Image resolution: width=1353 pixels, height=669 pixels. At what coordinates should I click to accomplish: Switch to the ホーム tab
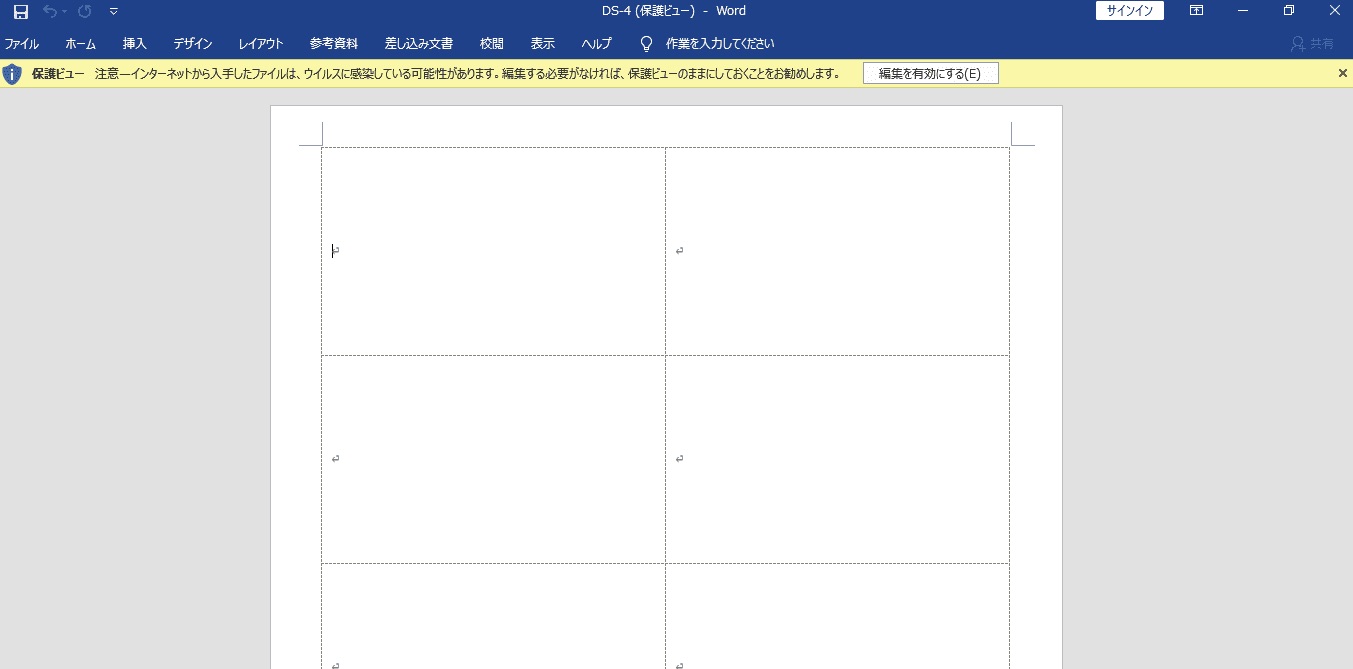(x=81, y=44)
